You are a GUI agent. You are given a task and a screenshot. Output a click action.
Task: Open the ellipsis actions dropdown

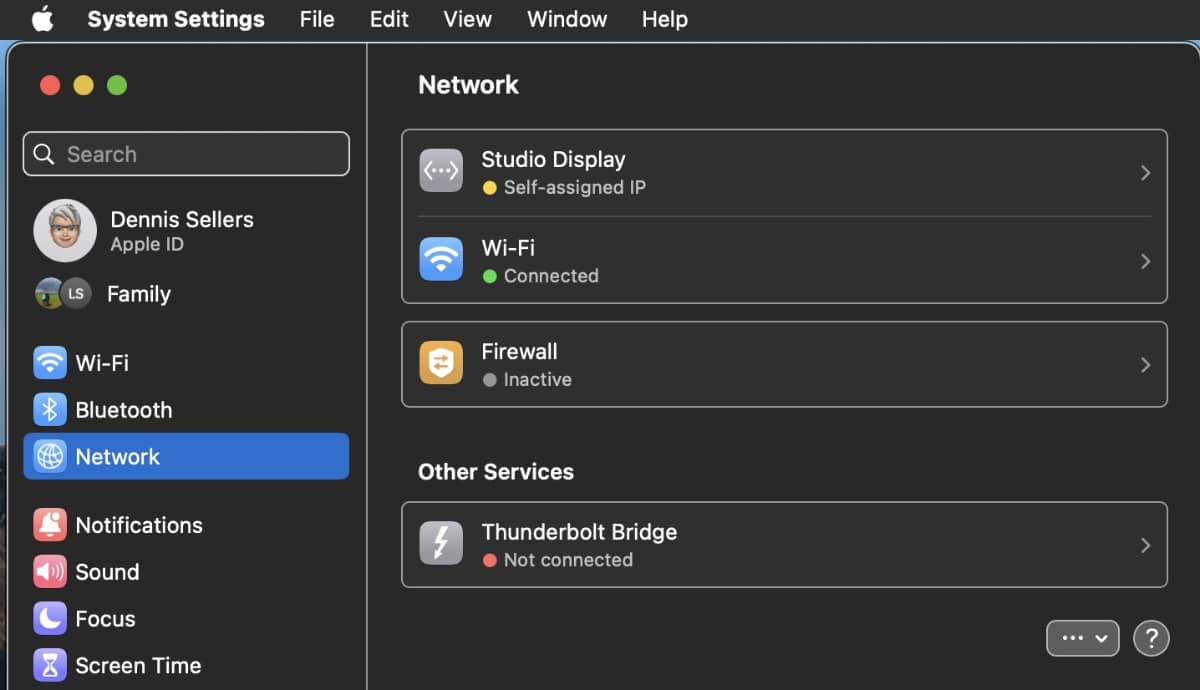tap(1082, 638)
